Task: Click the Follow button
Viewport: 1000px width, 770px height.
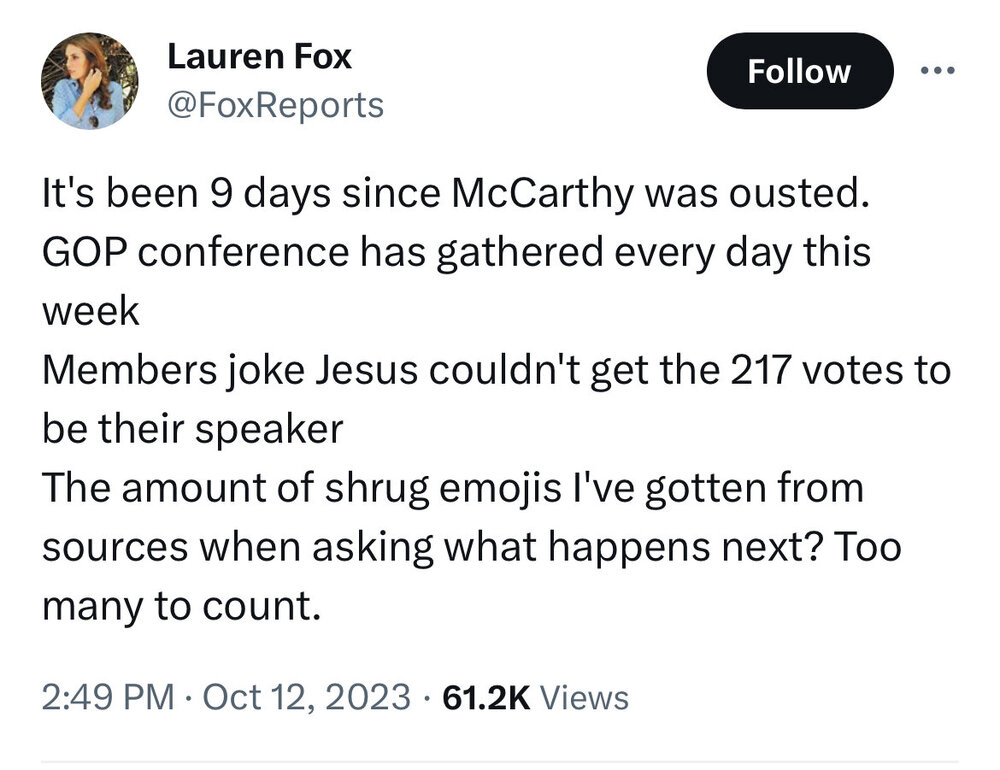Action: 799,71
